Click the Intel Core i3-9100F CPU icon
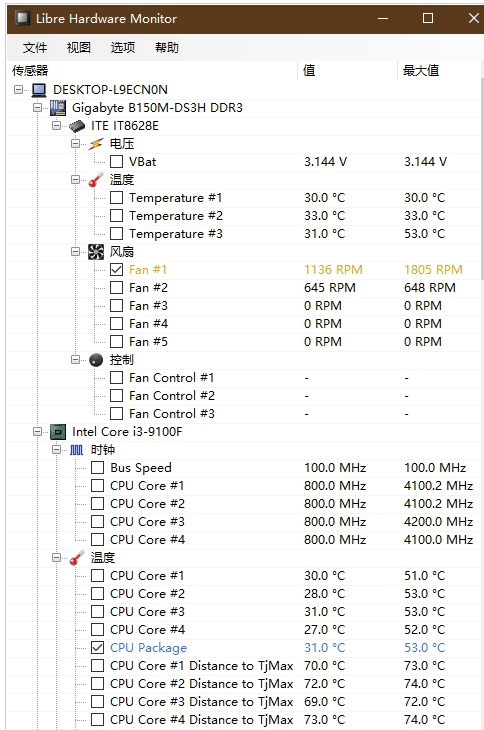The height and width of the screenshot is (730, 484). tap(58, 432)
